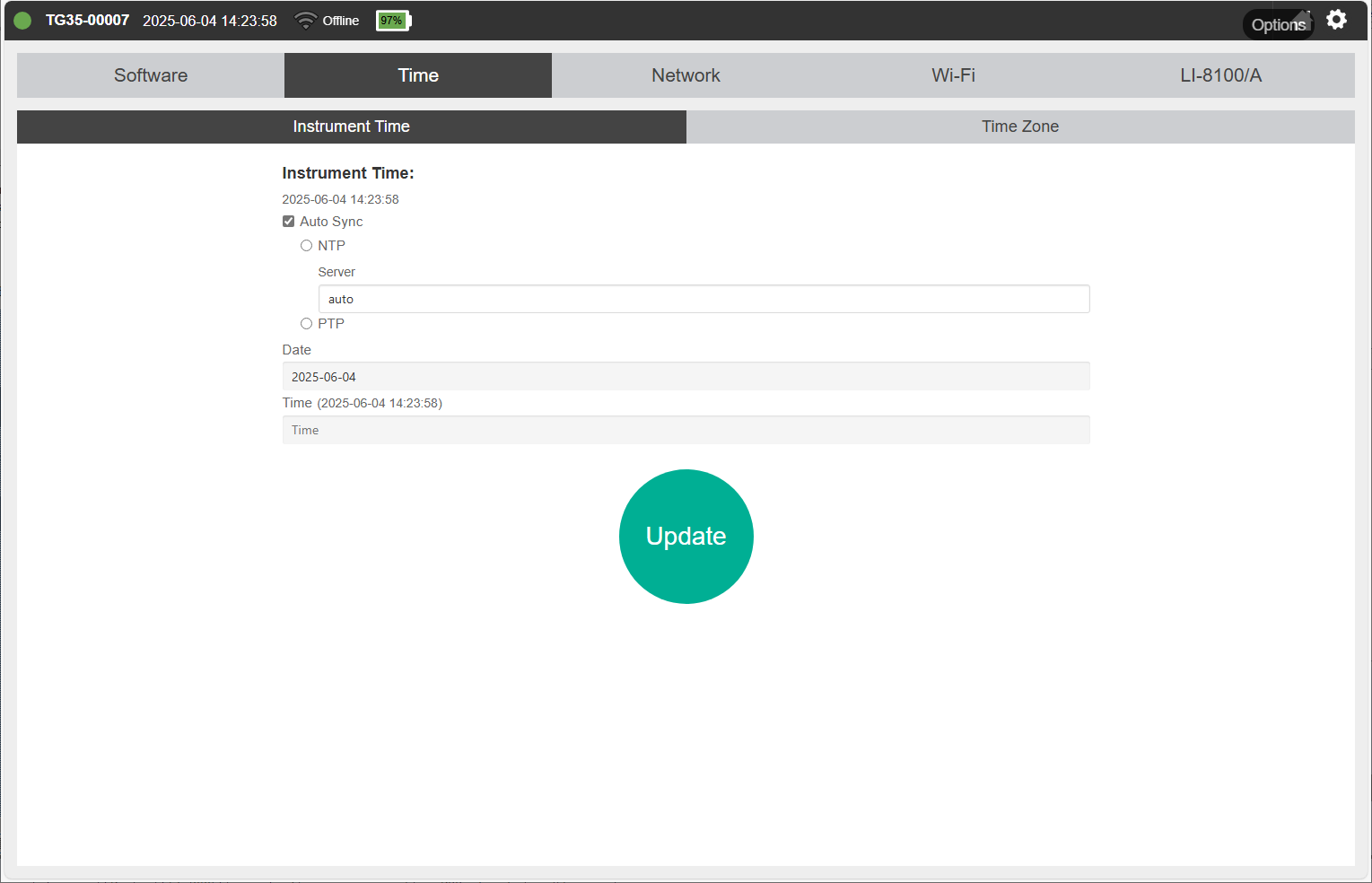This screenshot has width=1372, height=883.
Task: Select the Instrument Time sub-tab
Action: 351,127
